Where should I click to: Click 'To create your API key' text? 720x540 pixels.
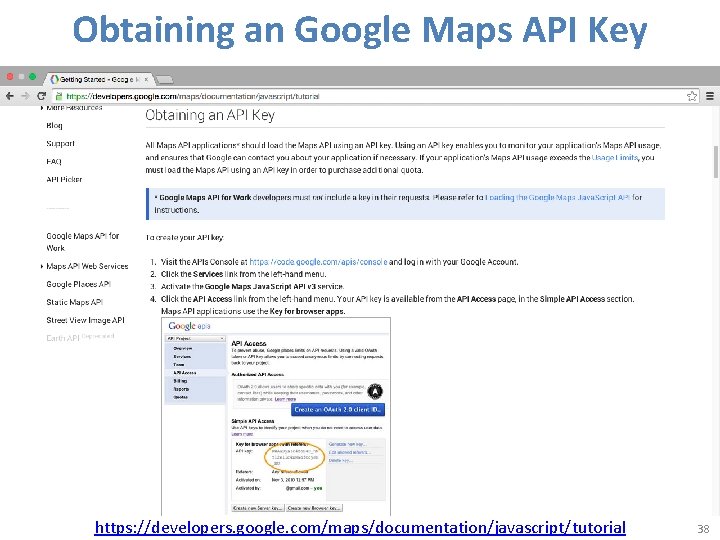pos(184,237)
